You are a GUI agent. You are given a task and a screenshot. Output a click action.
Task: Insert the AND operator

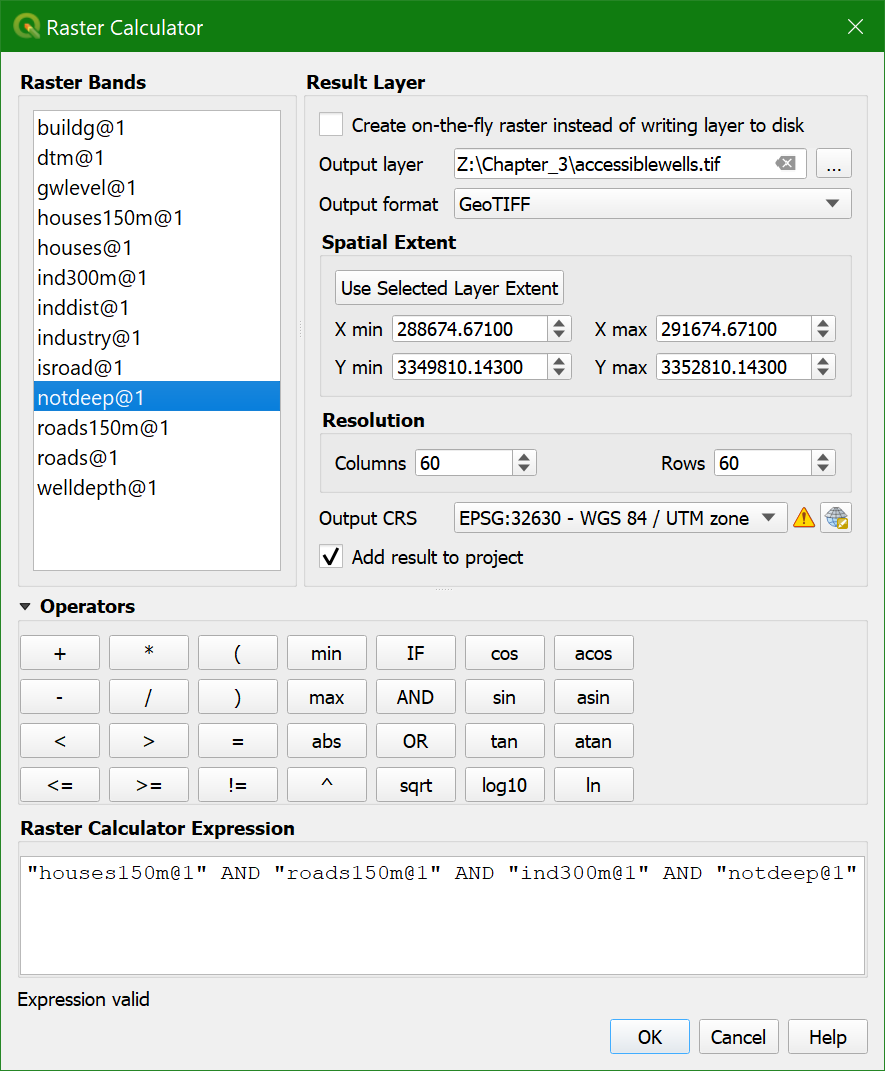point(415,697)
